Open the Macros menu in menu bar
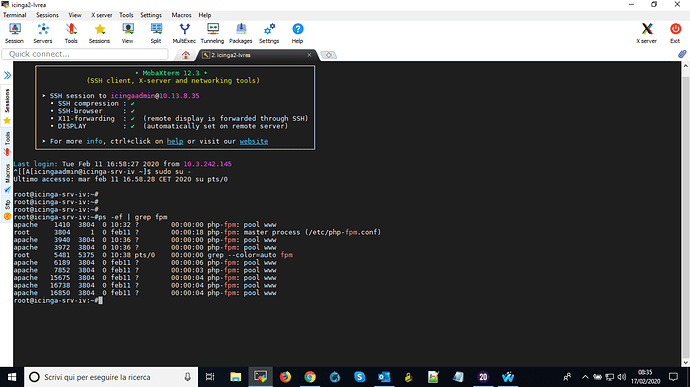The height and width of the screenshot is (387, 690). [x=181, y=15]
